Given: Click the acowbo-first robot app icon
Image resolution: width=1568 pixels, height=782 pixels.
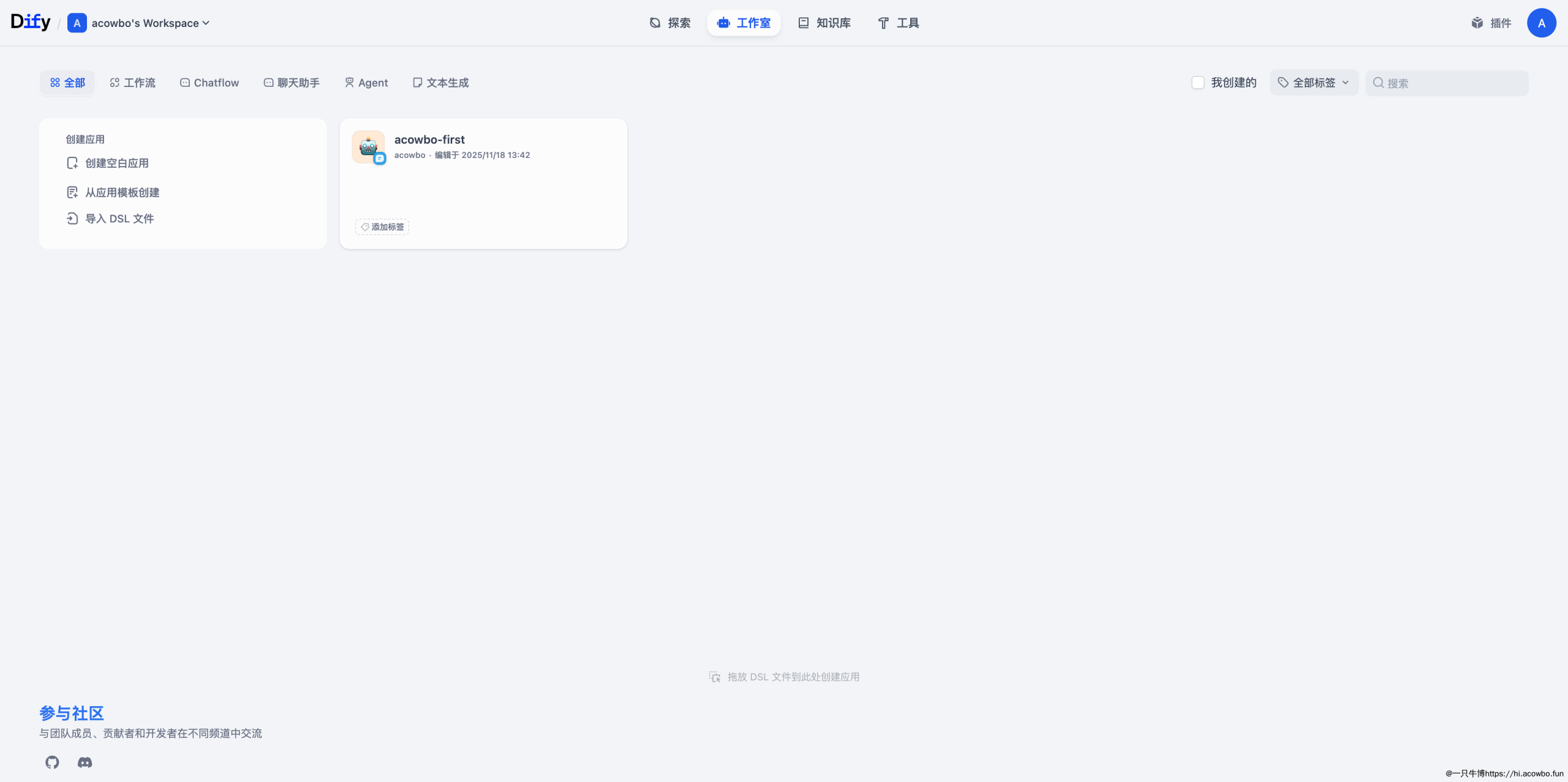Looking at the screenshot, I should [x=368, y=147].
